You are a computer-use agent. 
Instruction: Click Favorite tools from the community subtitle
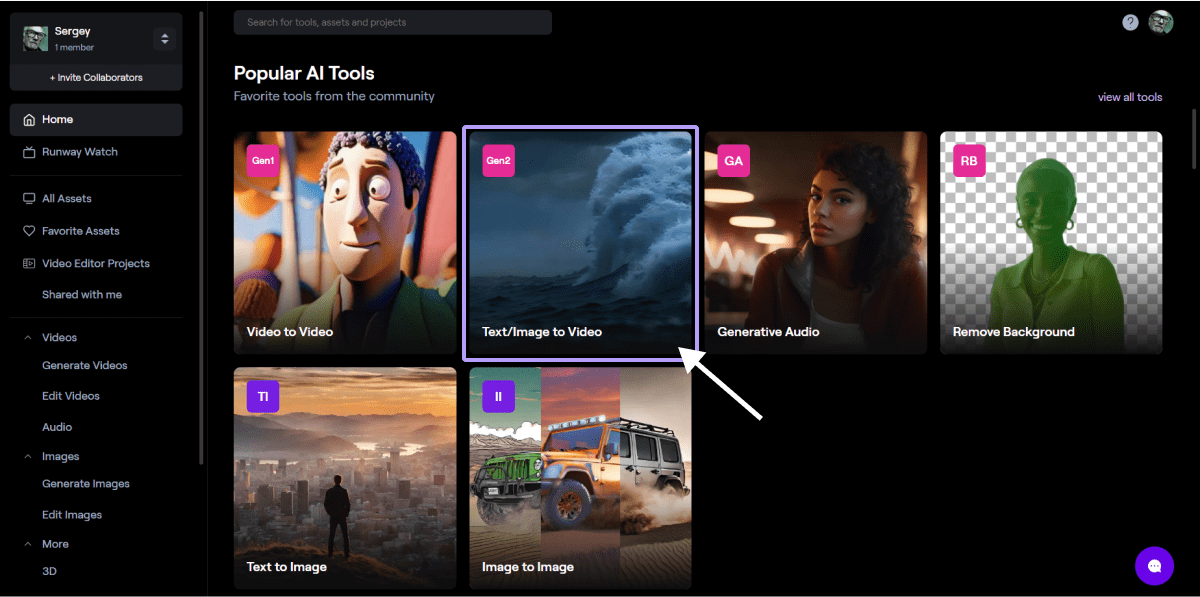coord(334,96)
